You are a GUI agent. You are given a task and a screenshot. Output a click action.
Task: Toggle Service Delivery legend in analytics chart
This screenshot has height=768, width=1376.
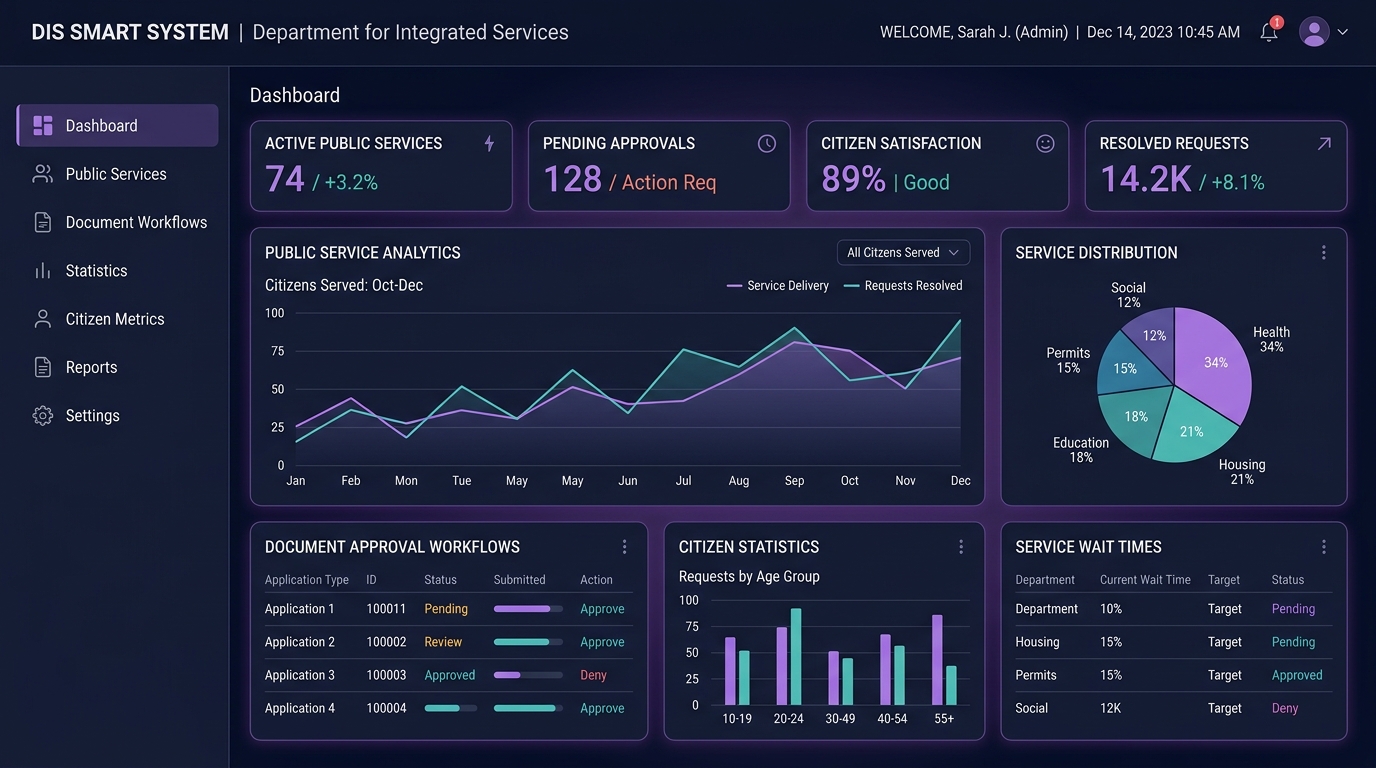click(778, 286)
